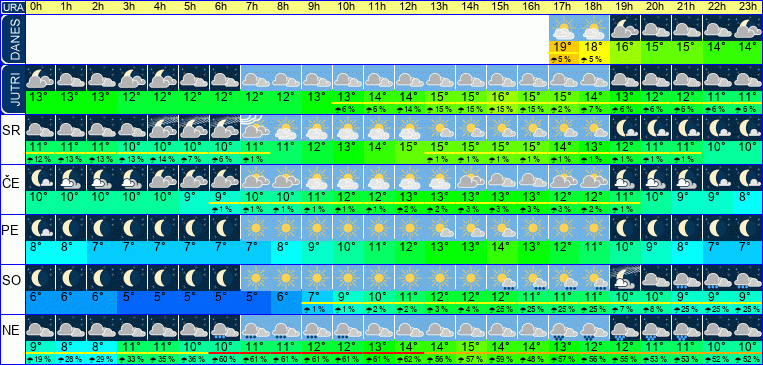Click the 12h column header
Screen dimensions: 763x365
point(409,7)
